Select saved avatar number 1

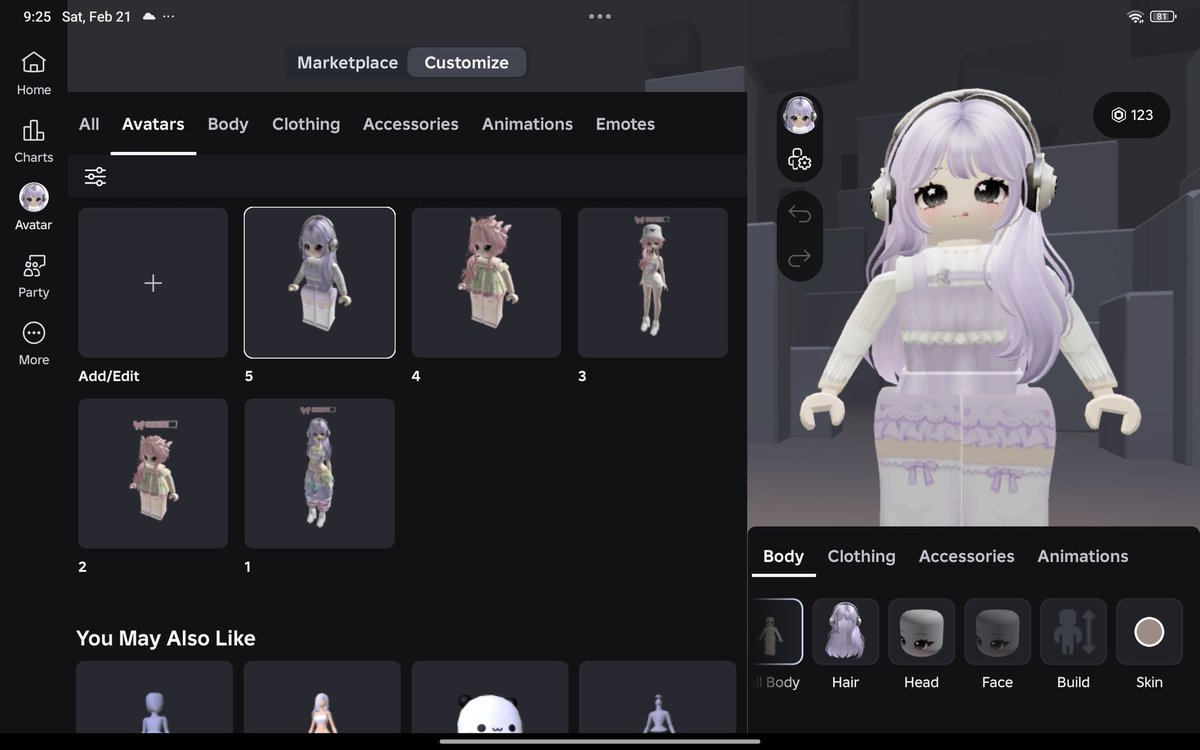click(x=320, y=474)
